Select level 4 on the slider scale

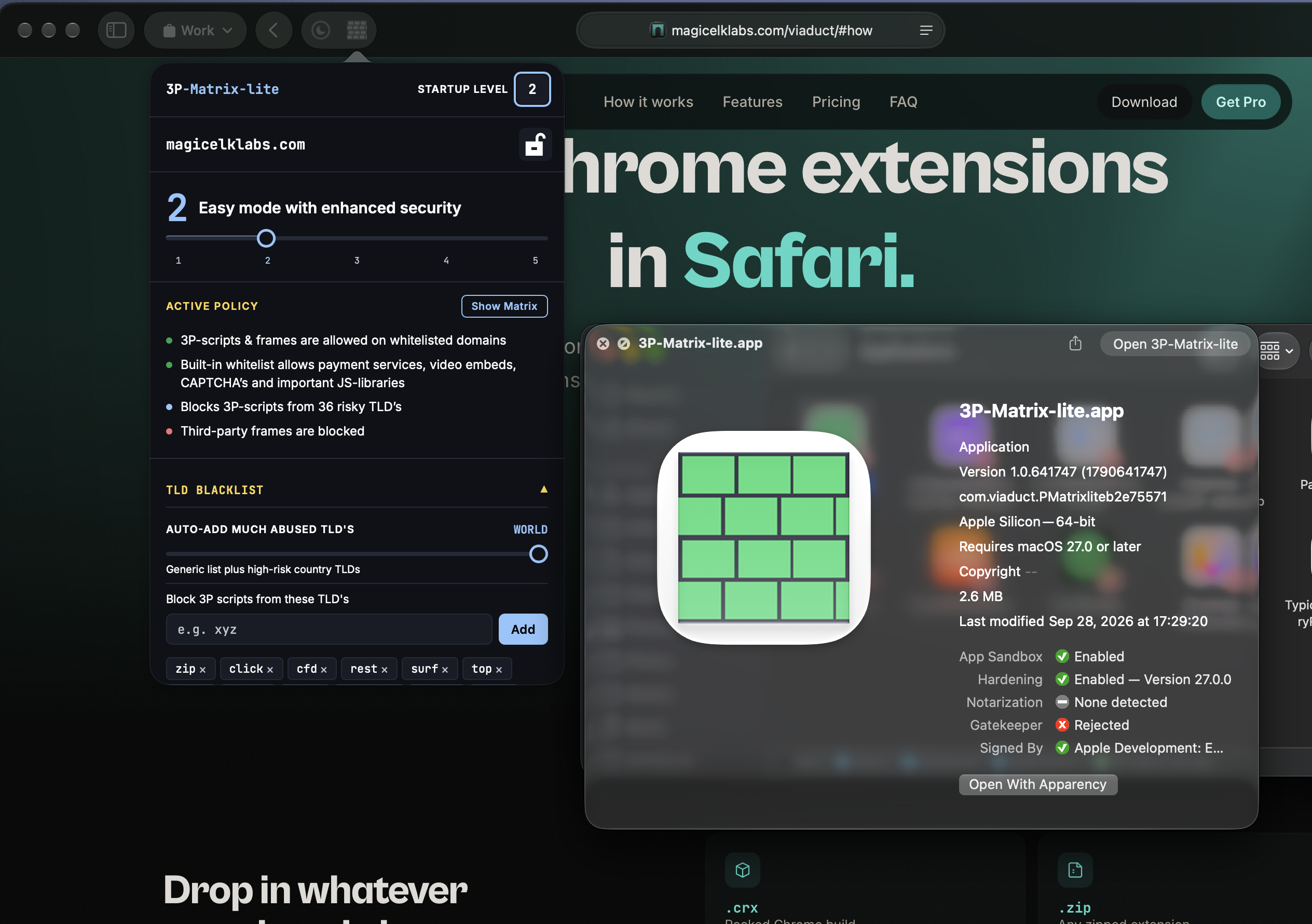pos(446,261)
